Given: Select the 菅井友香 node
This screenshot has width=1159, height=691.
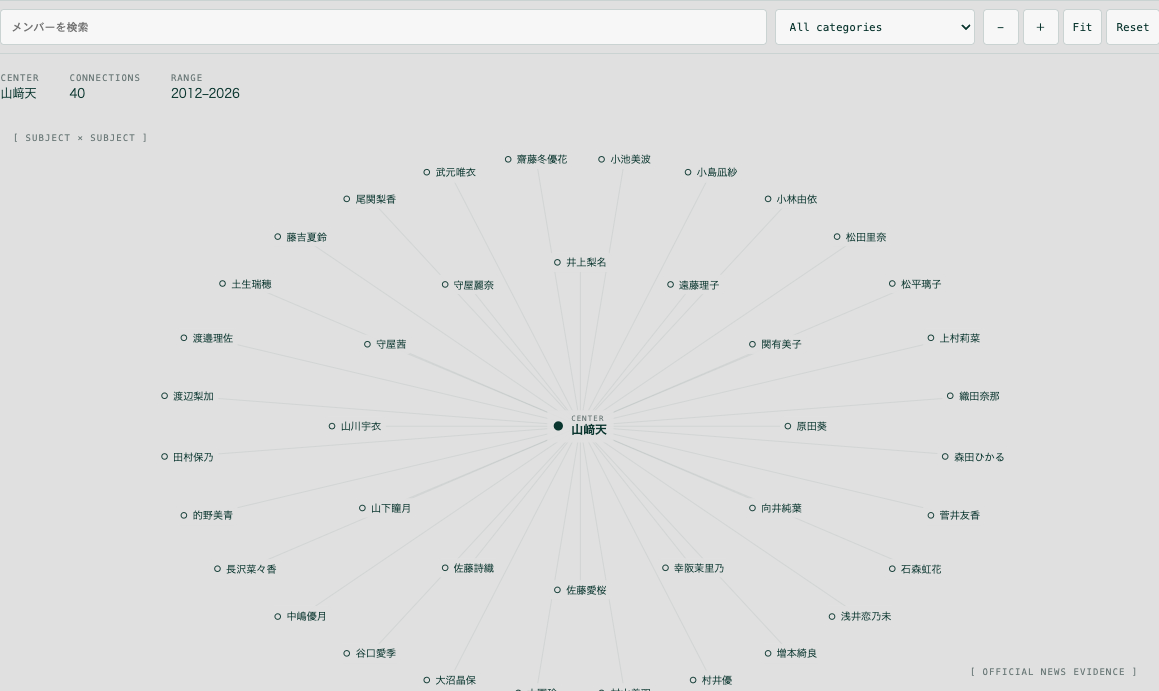Looking at the screenshot, I should [954, 515].
